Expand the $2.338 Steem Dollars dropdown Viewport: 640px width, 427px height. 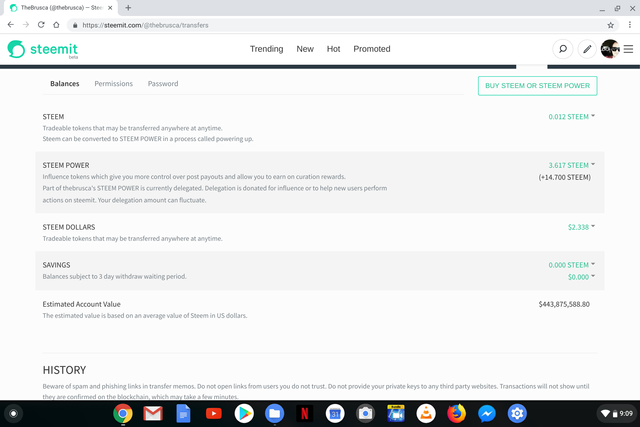point(581,227)
